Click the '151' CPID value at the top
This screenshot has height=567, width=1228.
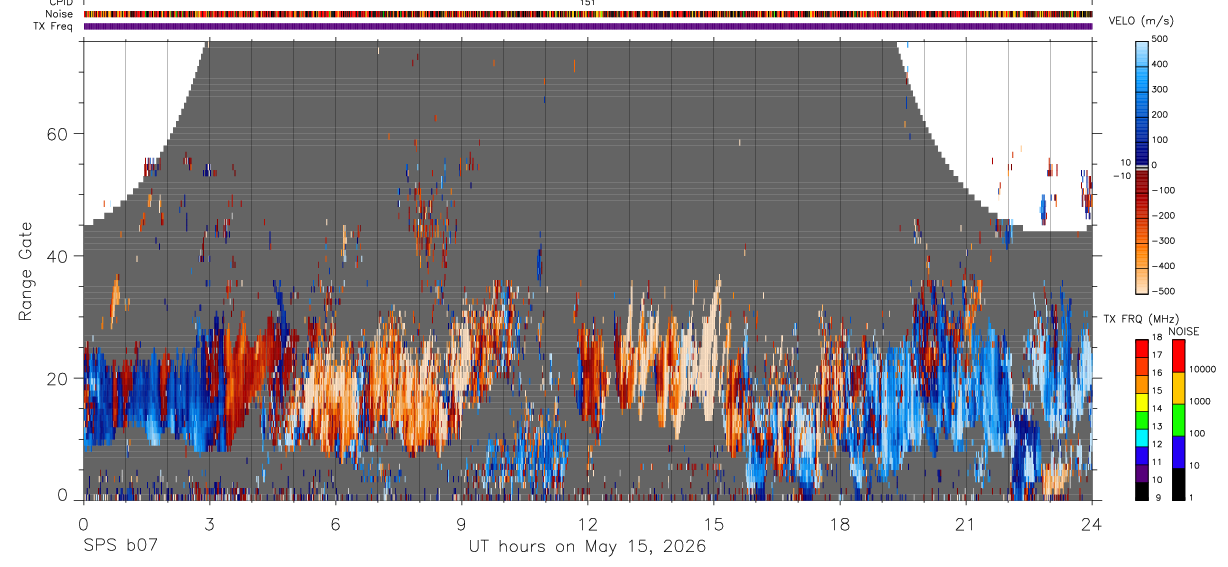point(588,3)
